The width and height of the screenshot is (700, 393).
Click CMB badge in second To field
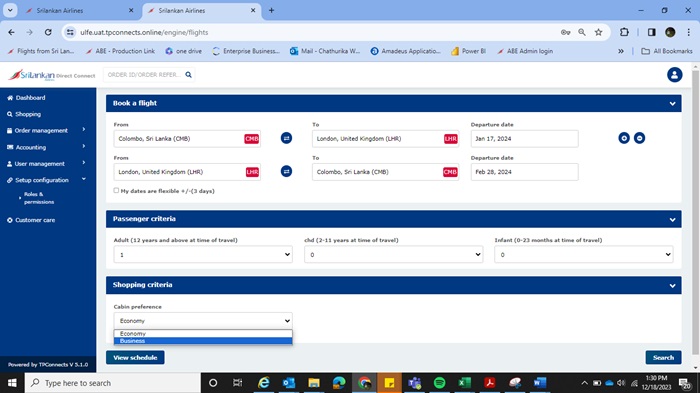point(450,172)
